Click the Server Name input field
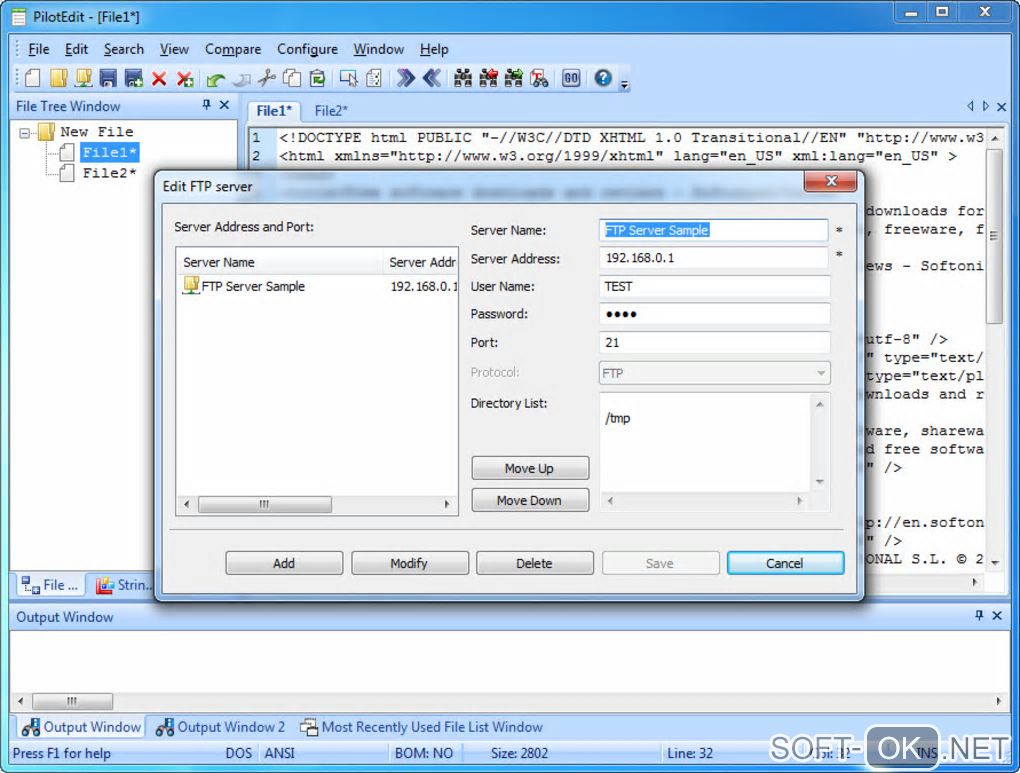 [x=714, y=230]
